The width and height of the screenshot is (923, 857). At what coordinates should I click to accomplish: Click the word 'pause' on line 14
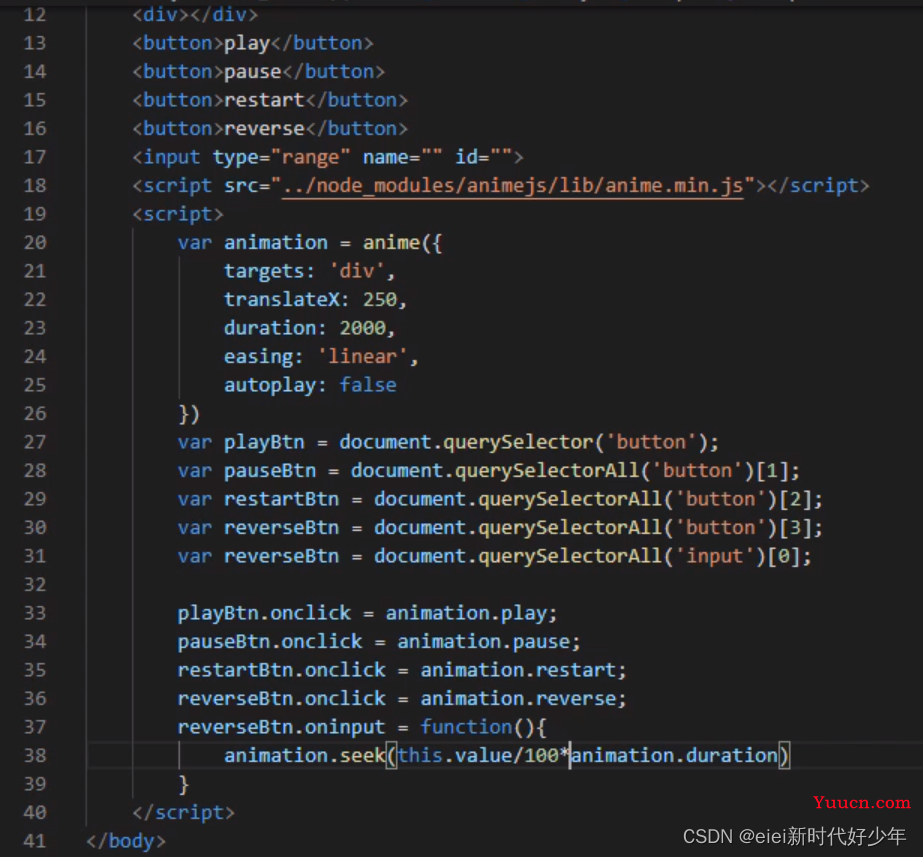point(253,72)
